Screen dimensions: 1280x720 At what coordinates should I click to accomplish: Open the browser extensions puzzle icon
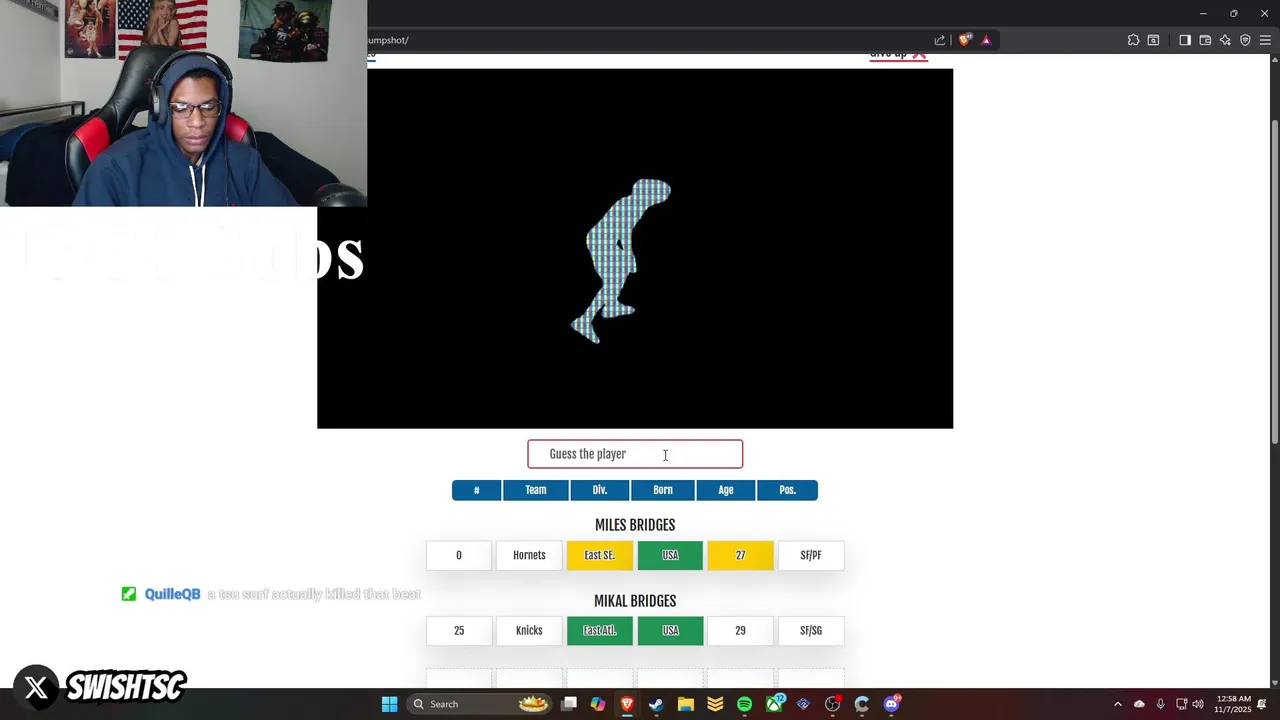pyautogui.click(x=1133, y=40)
